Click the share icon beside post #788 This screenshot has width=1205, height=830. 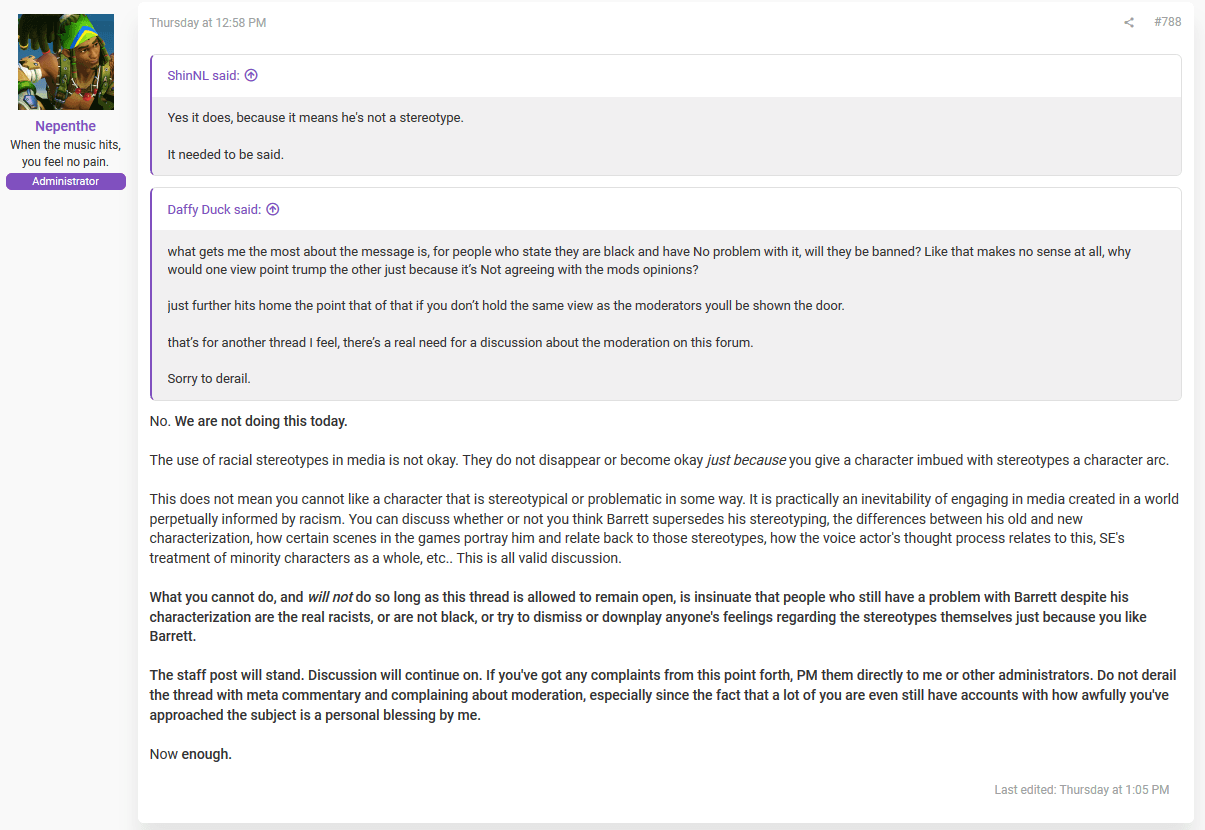tap(1129, 23)
